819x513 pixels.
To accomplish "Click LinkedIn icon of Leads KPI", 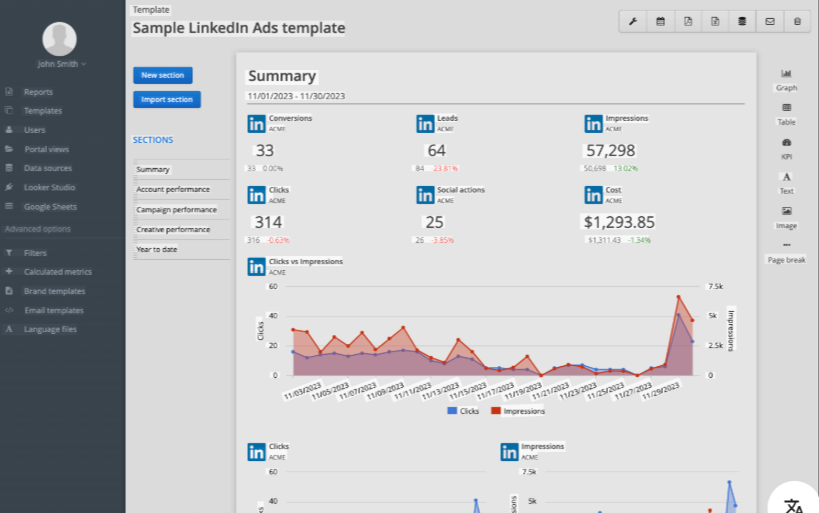I will (x=425, y=124).
